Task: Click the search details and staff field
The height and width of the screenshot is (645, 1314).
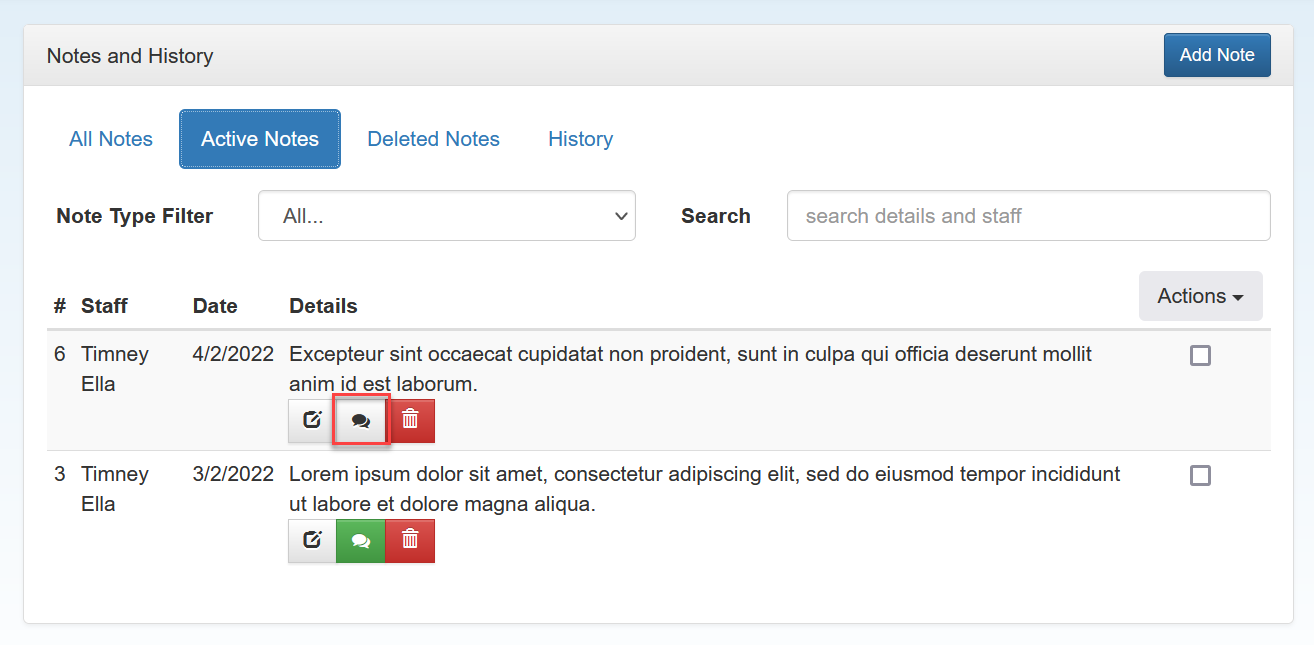Action: tap(1028, 215)
